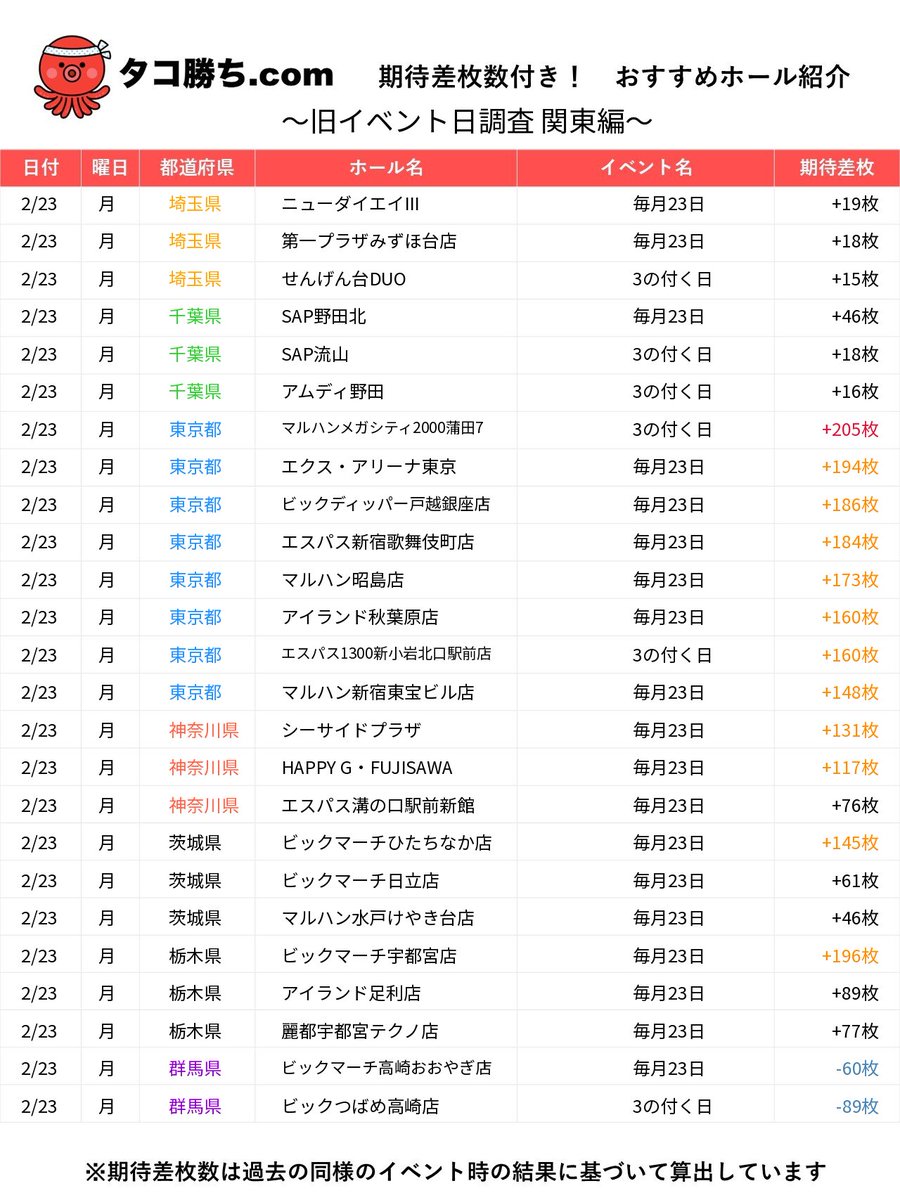
Task: Click the +194枚 expected value
Action: tap(850, 467)
